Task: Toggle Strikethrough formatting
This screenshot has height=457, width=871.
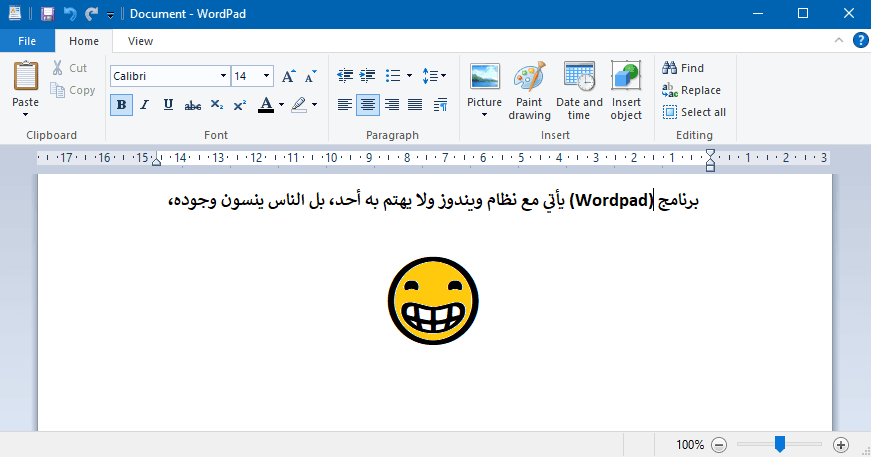Action: [193, 105]
